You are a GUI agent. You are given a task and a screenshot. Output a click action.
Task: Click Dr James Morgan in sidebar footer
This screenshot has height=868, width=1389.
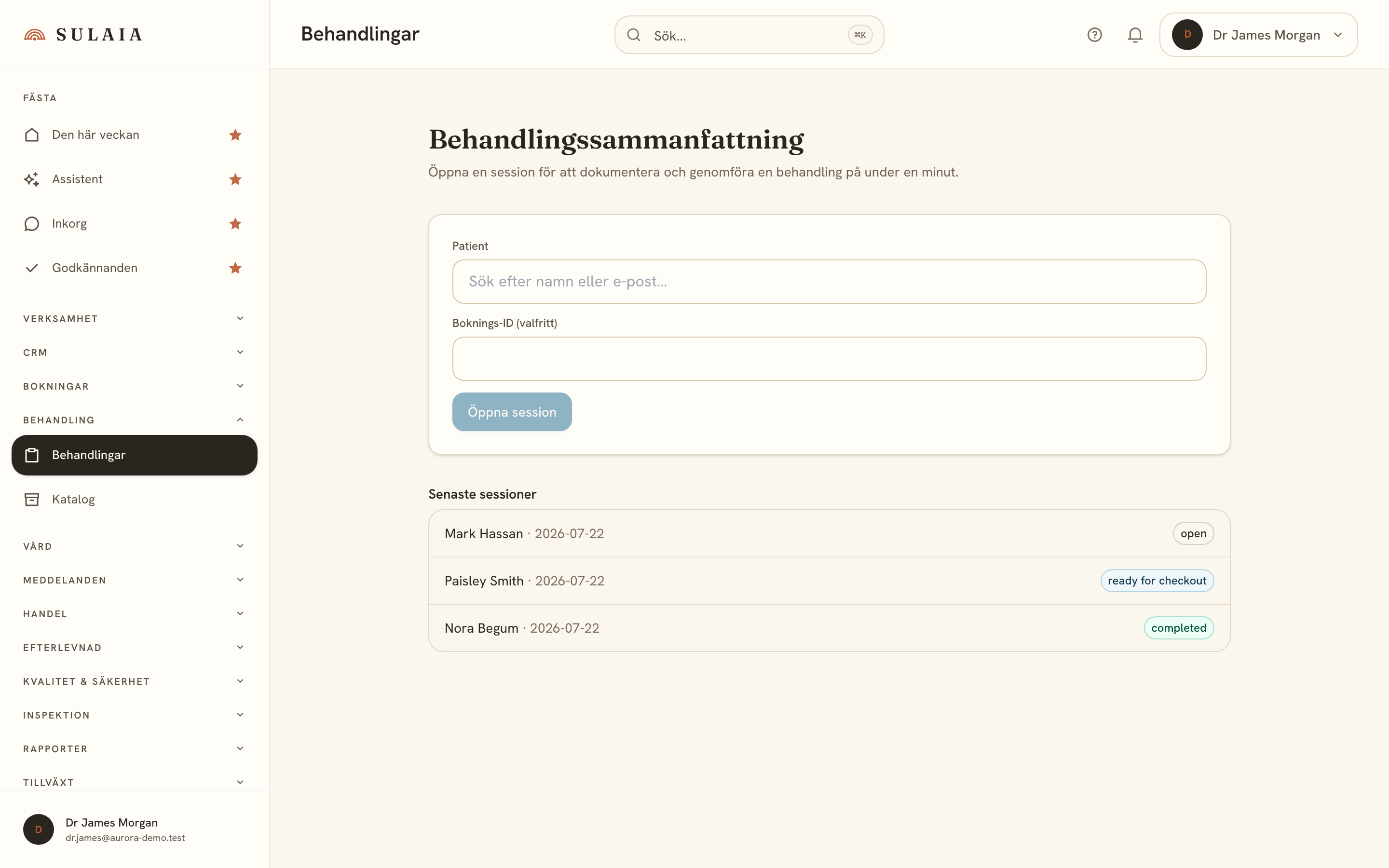point(111,823)
